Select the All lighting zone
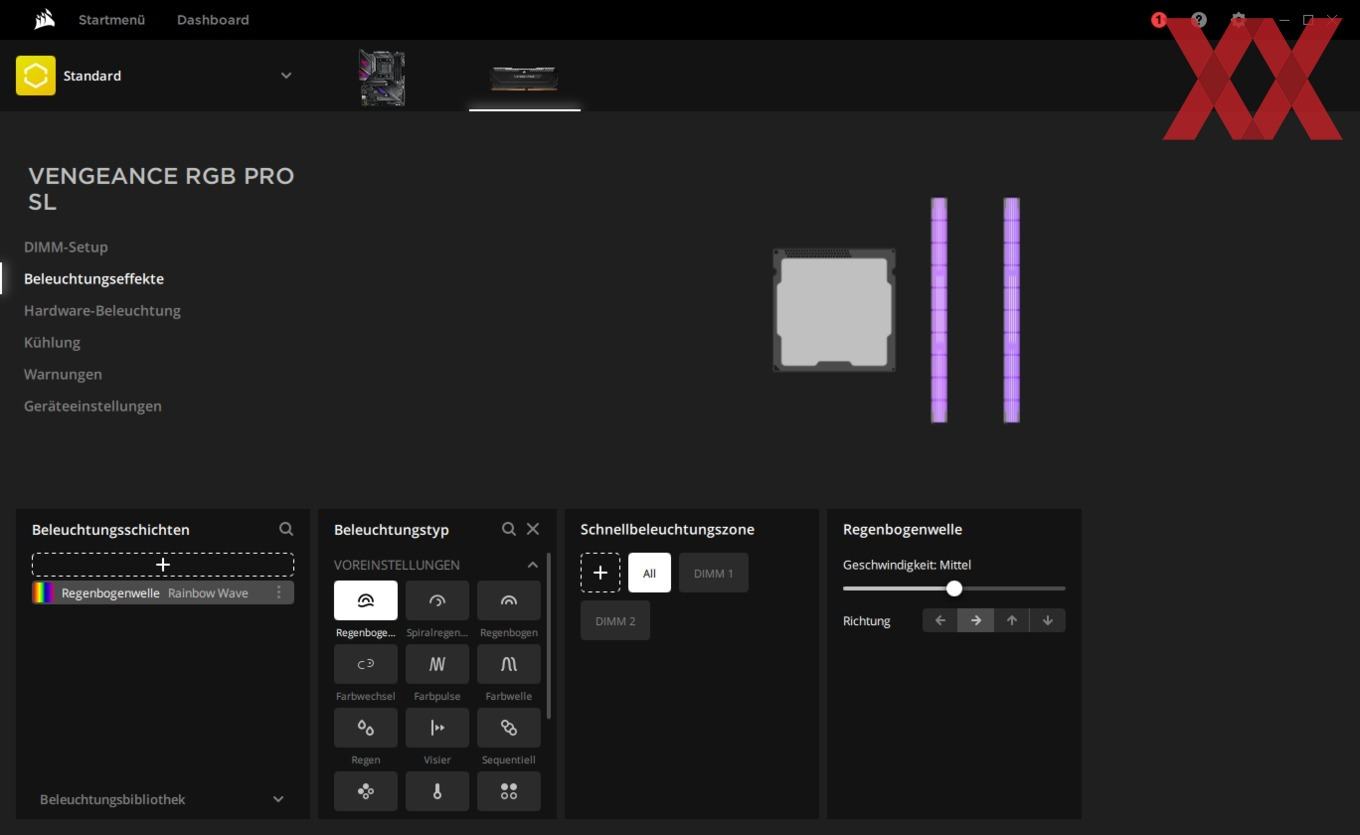Screen dimensions: 1360x835 [x=649, y=573]
